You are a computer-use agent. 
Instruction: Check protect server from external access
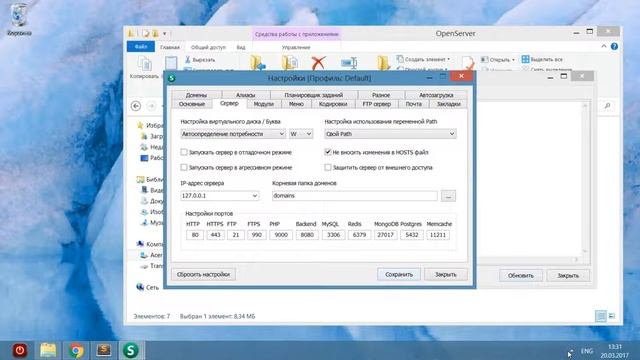click(x=328, y=167)
